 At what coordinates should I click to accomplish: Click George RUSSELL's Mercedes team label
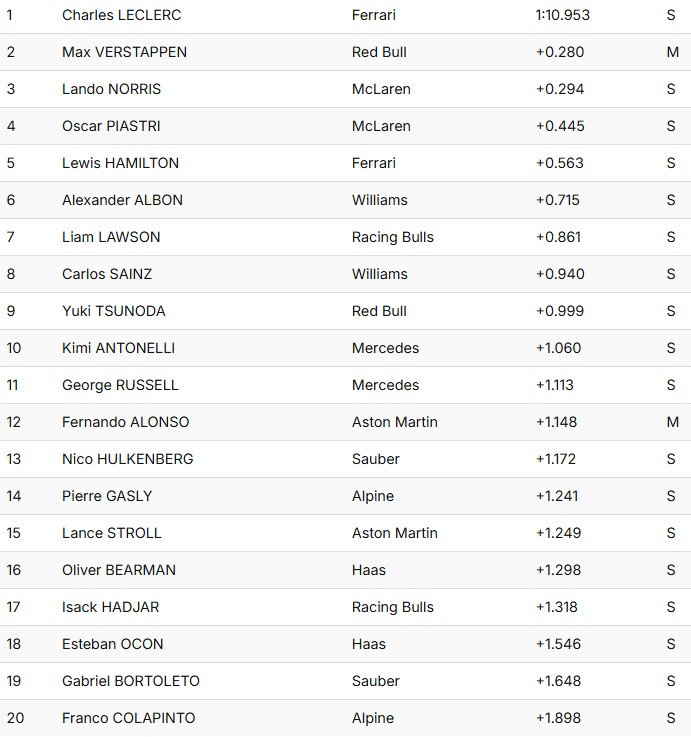click(x=385, y=385)
